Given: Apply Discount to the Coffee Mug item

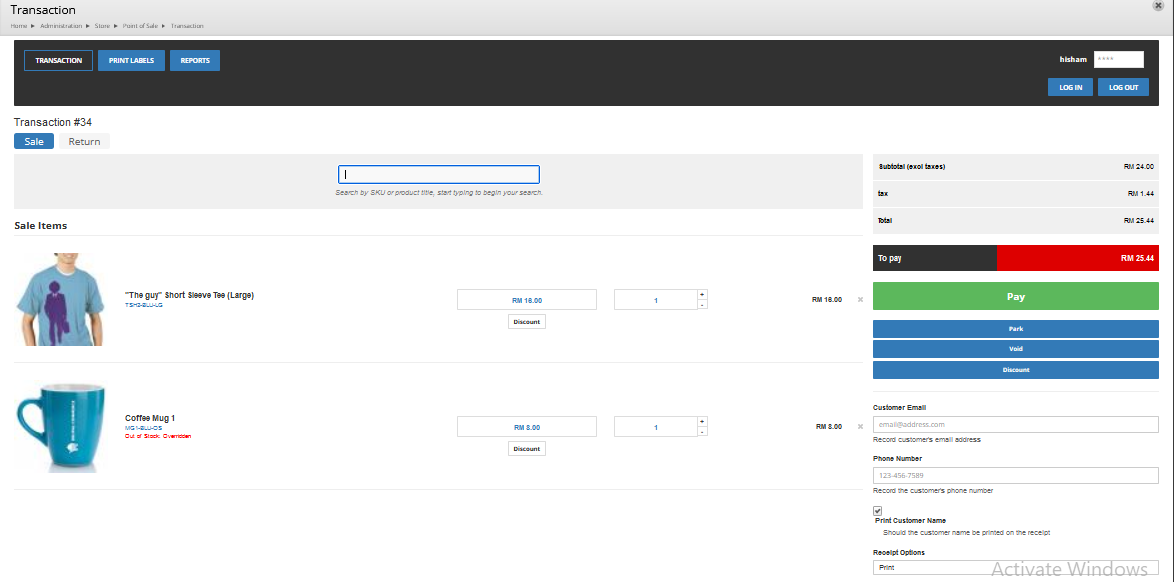Looking at the screenshot, I should (526, 449).
